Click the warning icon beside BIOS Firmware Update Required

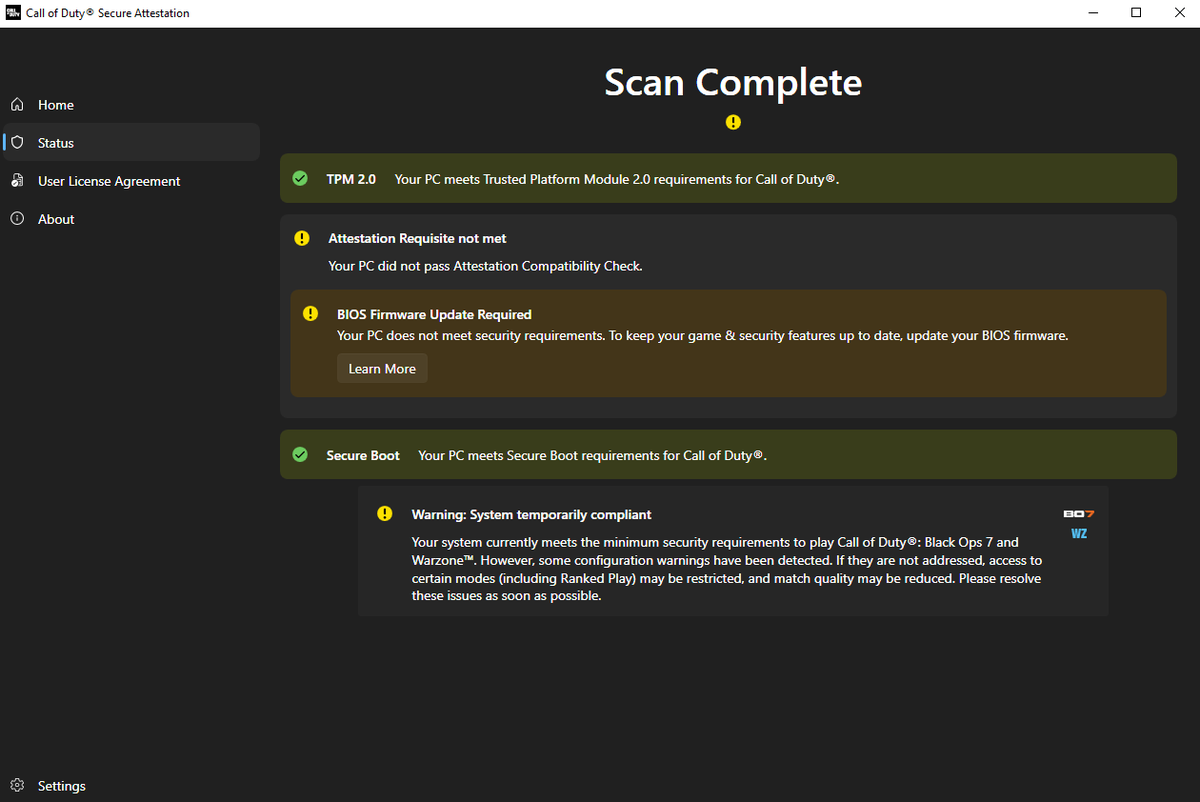[x=311, y=314]
